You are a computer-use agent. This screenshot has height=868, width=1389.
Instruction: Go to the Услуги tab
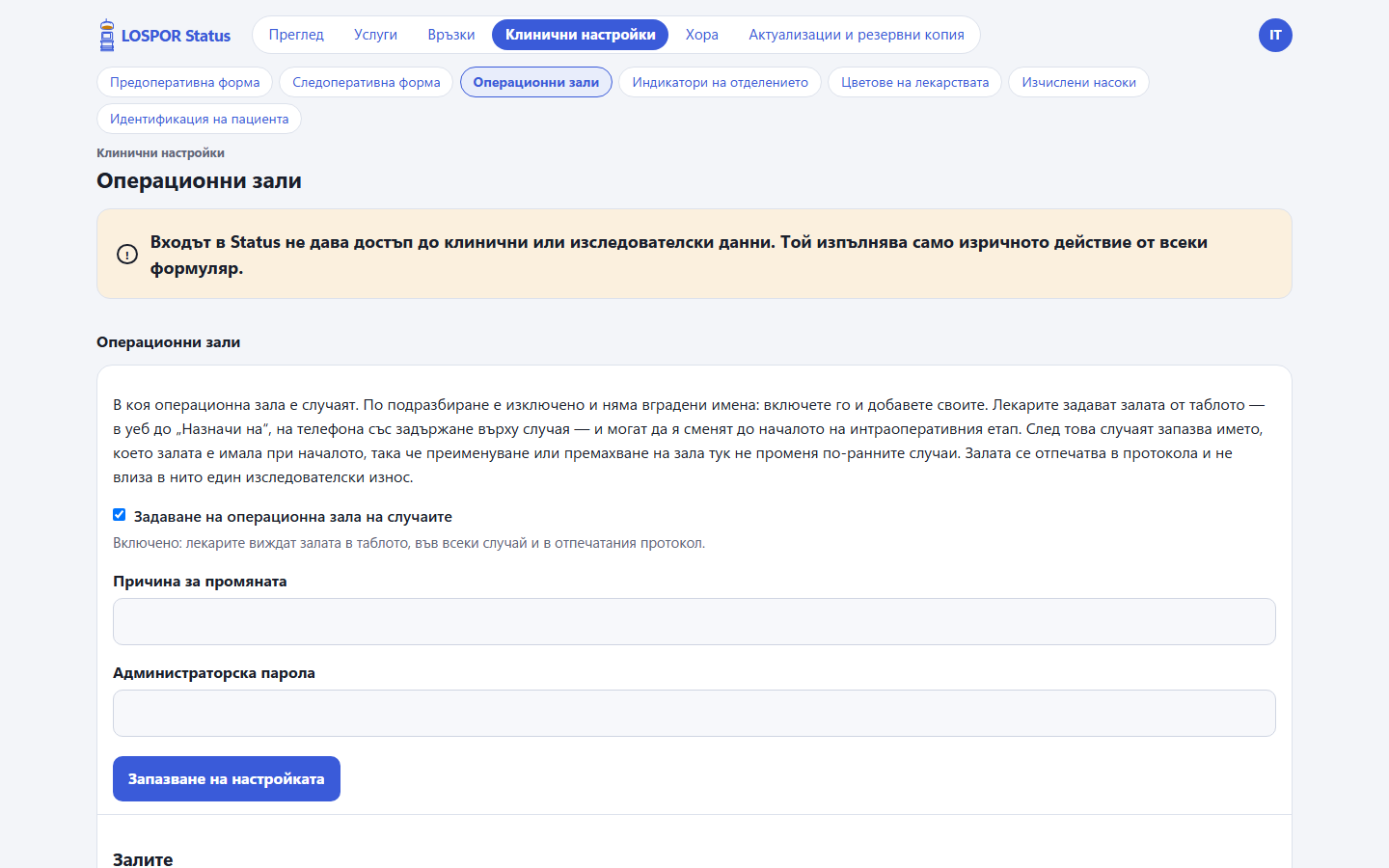[375, 35]
